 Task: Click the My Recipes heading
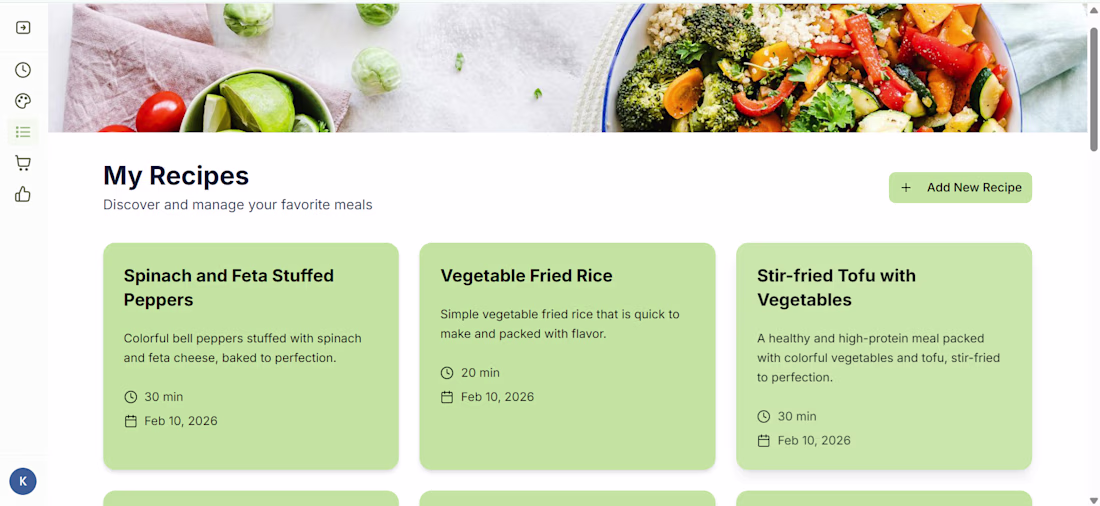(x=176, y=175)
